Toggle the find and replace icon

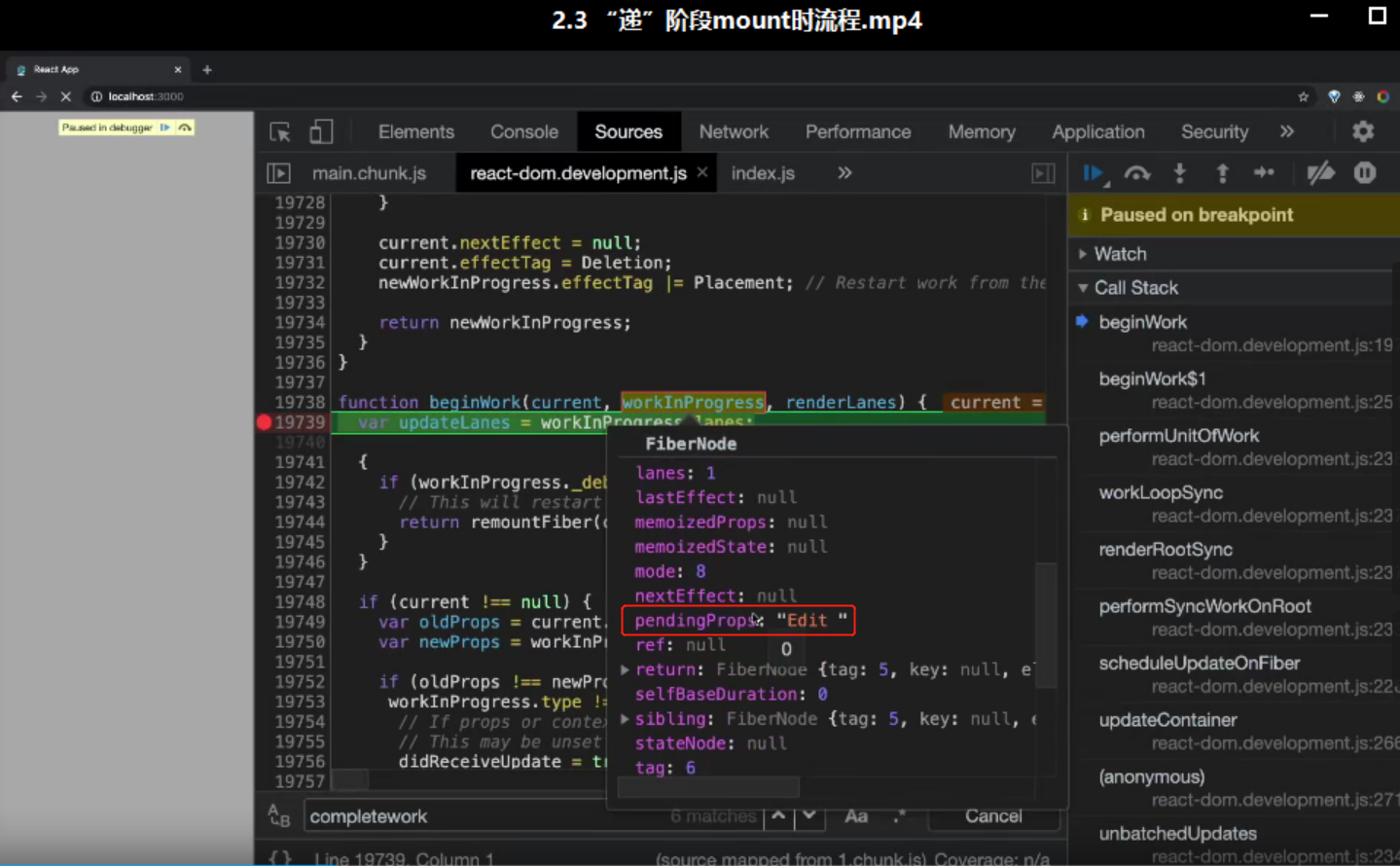pyautogui.click(x=278, y=816)
